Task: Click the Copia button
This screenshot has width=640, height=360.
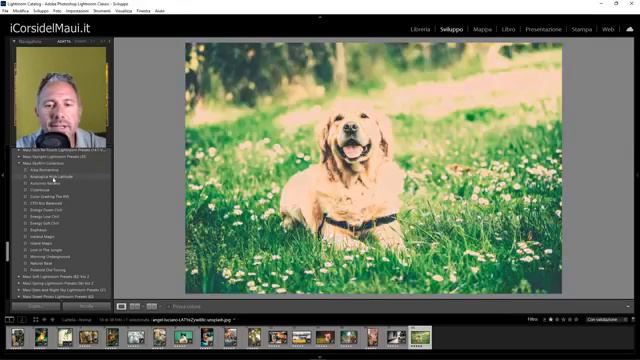Action: click(x=36, y=306)
